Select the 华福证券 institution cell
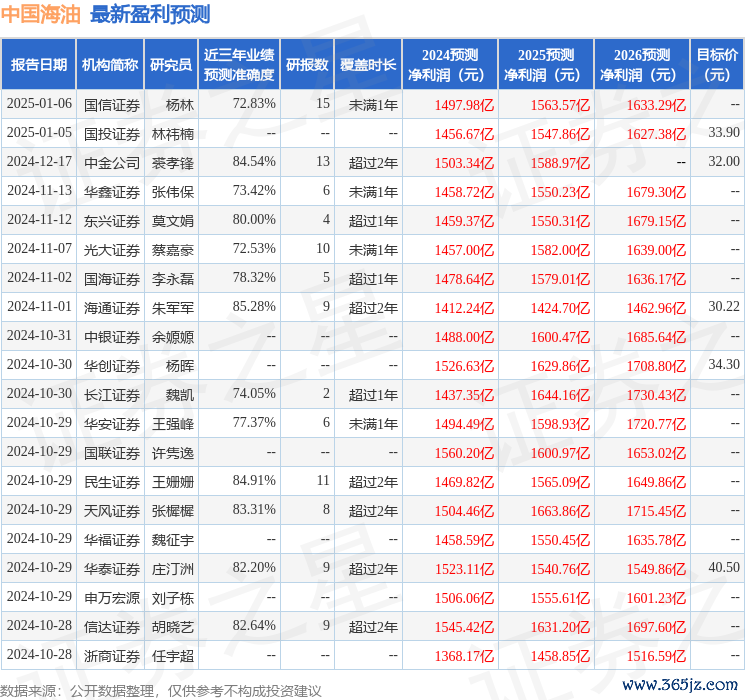The width and height of the screenshot is (745, 700). [112, 540]
